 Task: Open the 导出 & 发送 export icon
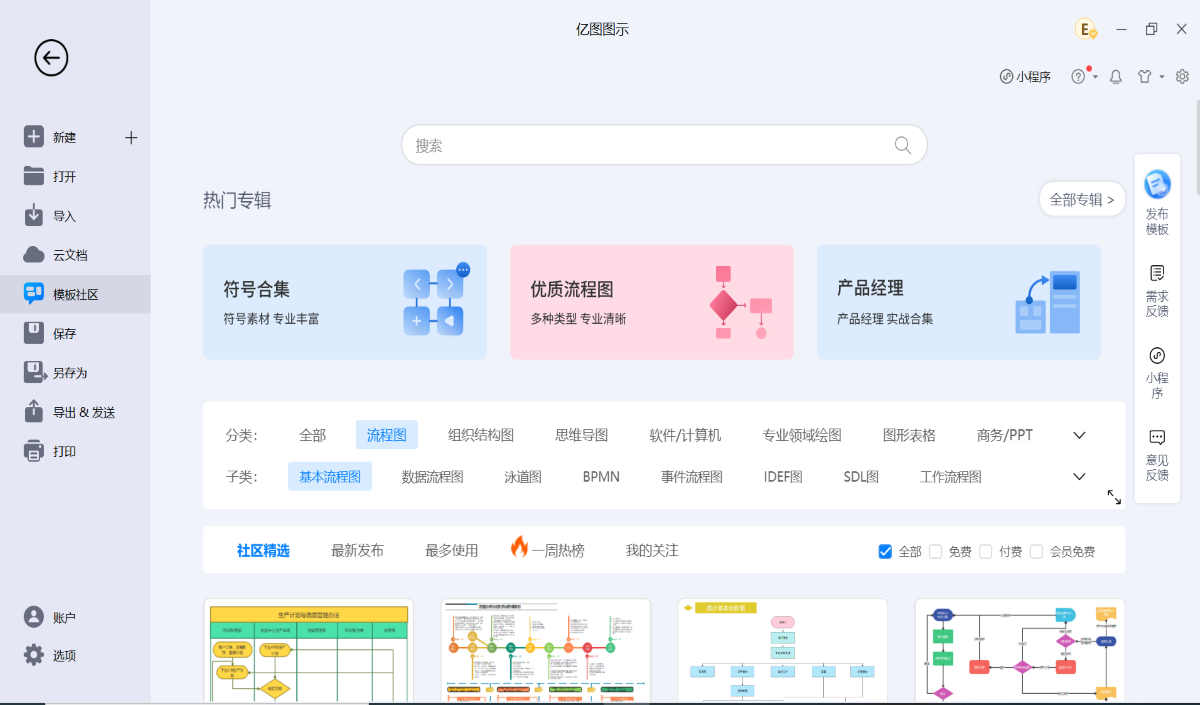tap(34, 411)
